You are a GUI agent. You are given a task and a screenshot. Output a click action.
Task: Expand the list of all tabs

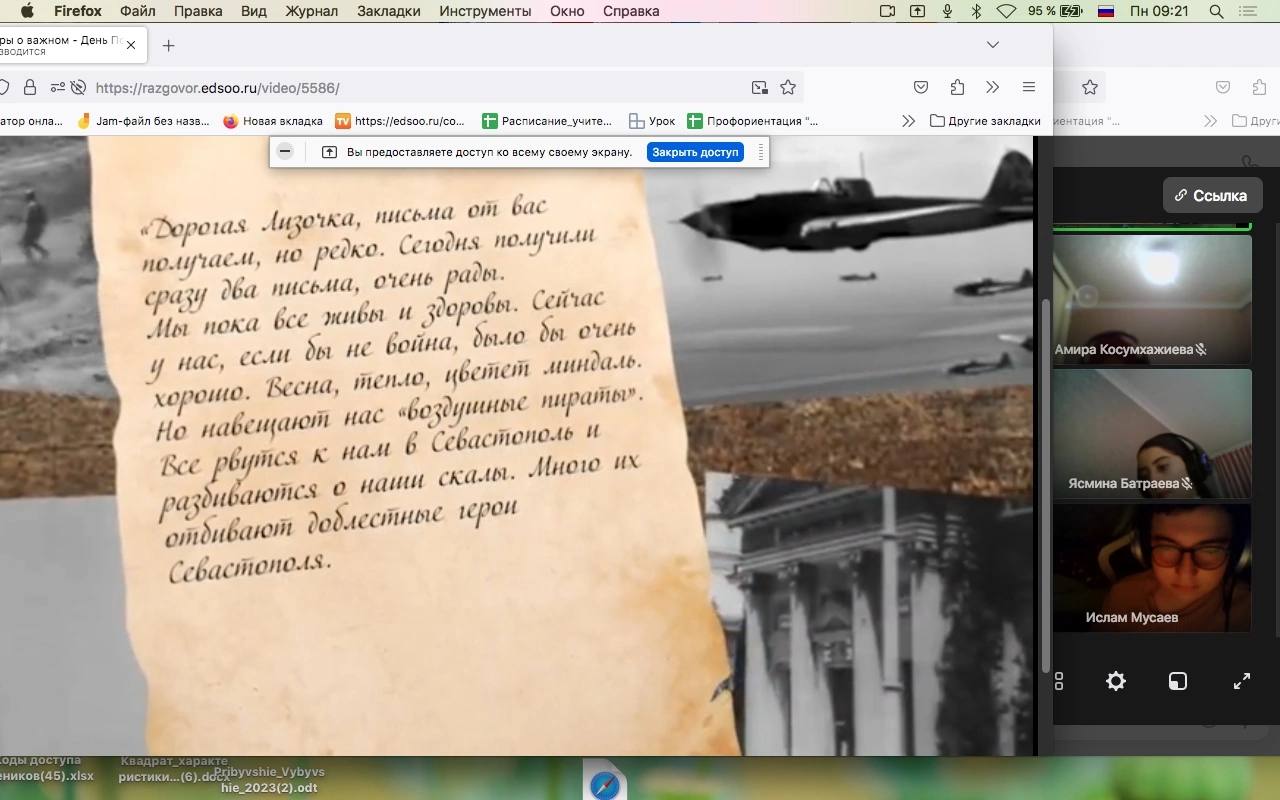pyautogui.click(x=992, y=44)
